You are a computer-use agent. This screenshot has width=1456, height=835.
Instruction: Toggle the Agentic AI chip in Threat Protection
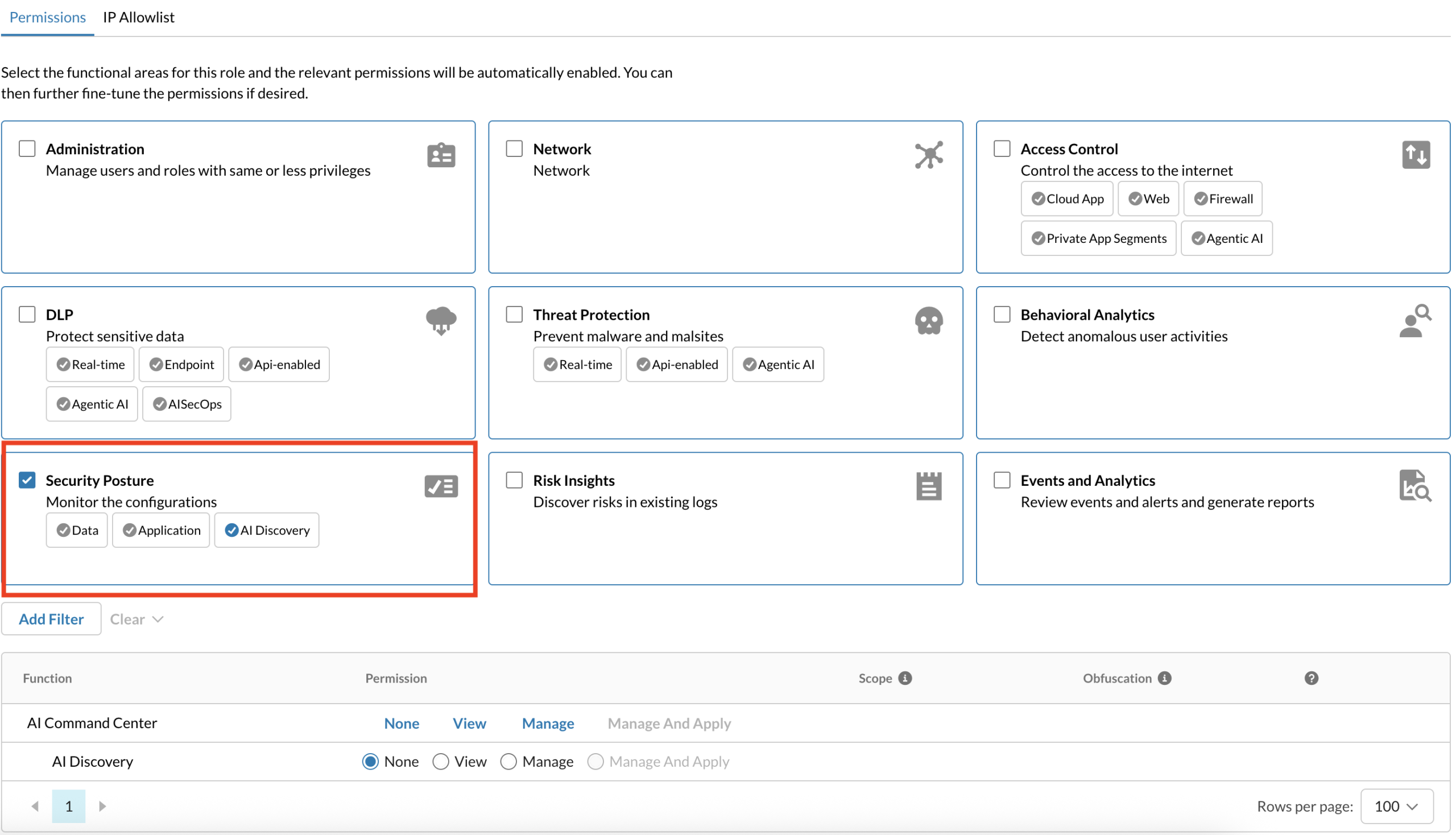click(x=778, y=364)
